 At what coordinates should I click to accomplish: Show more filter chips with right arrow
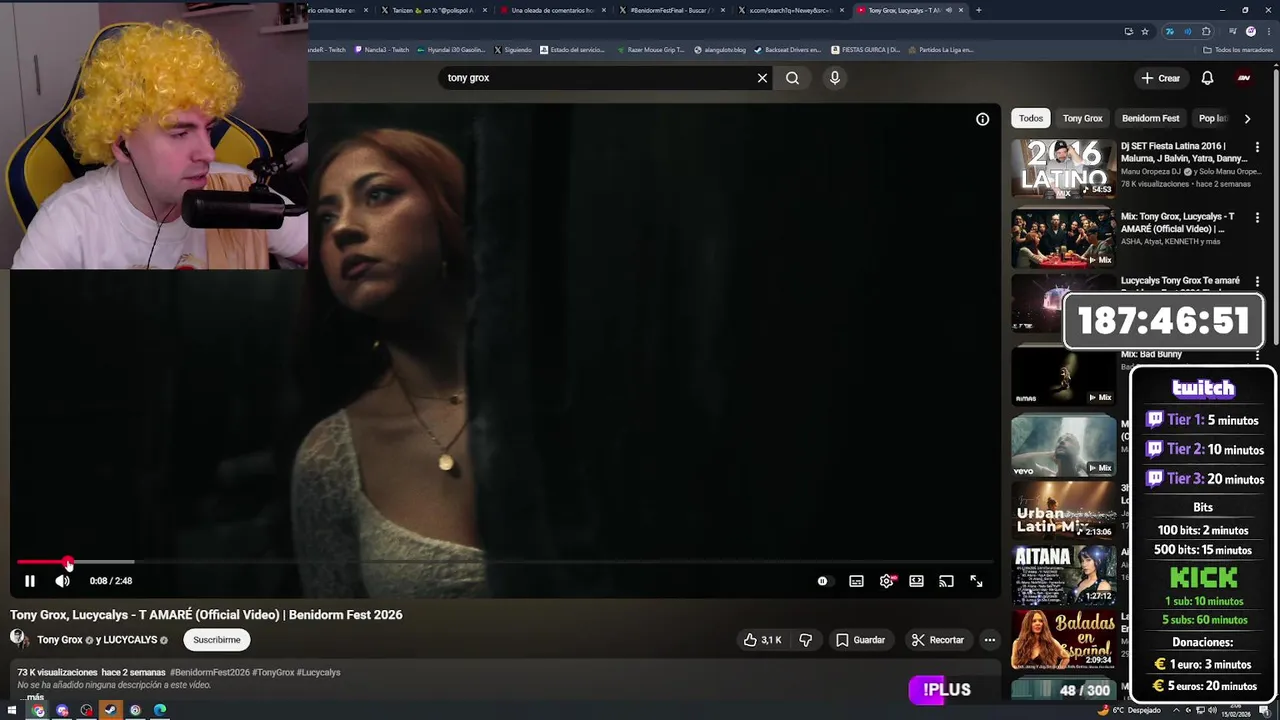click(x=1247, y=118)
